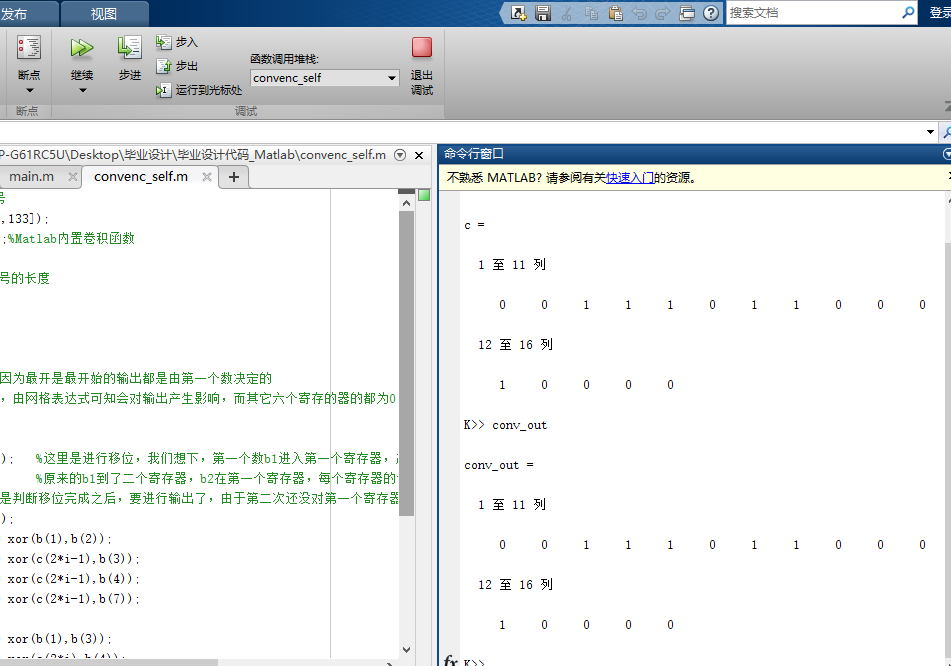The width and height of the screenshot is (951, 666).
Task: Select the main.m editor tab
Action: (x=35, y=176)
